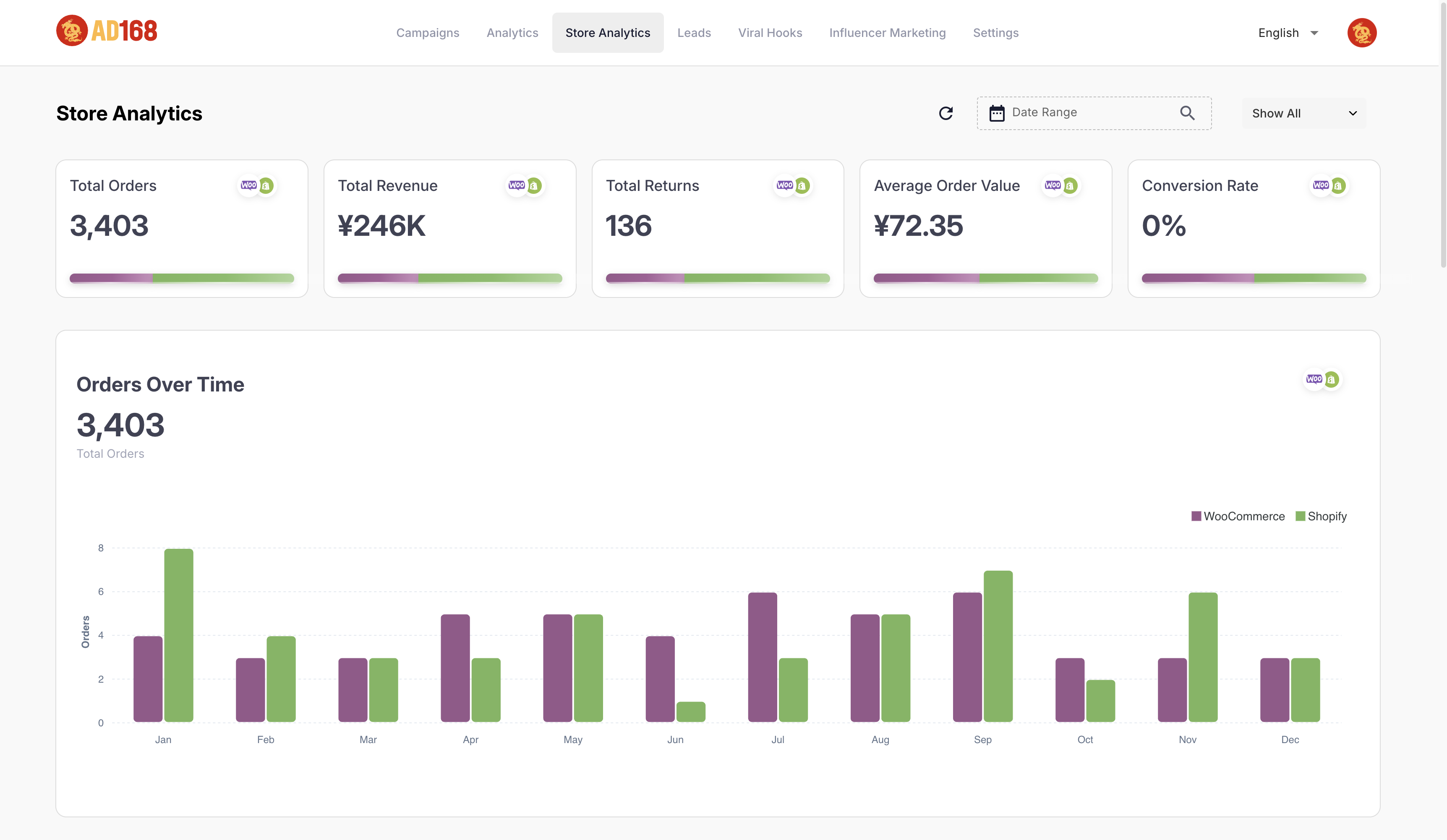Click Shopify icon on Total Returns card
The image size is (1447, 840).
(802, 185)
